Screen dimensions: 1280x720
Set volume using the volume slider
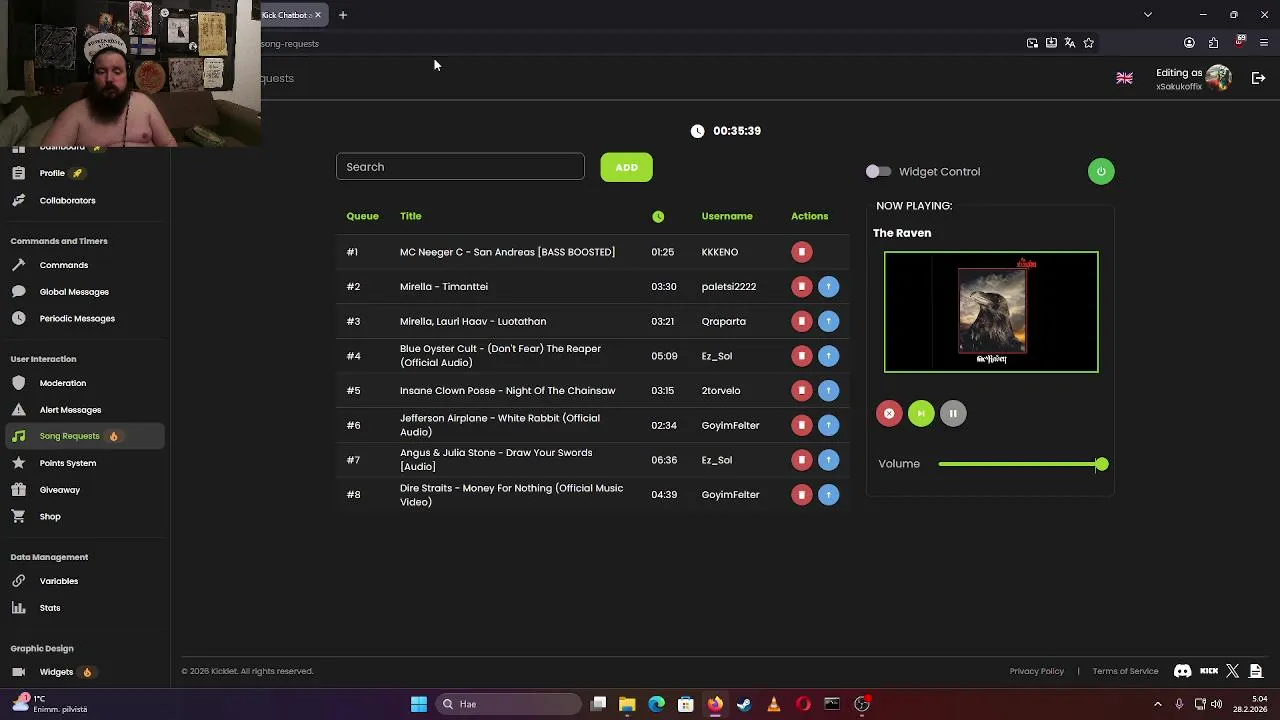pyautogui.click(x=1023, y=464)
